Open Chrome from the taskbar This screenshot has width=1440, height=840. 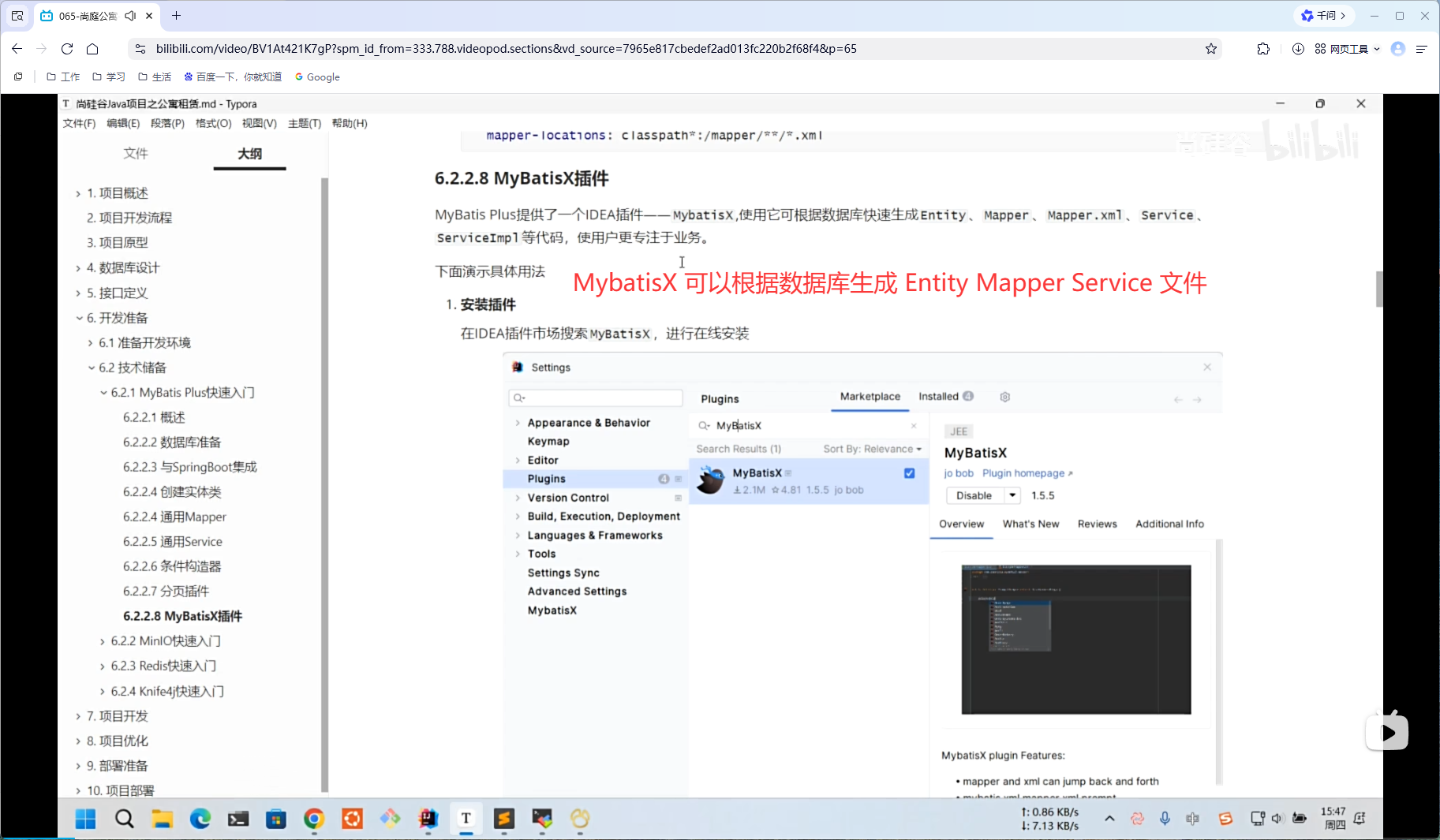(x=314, y=819)
